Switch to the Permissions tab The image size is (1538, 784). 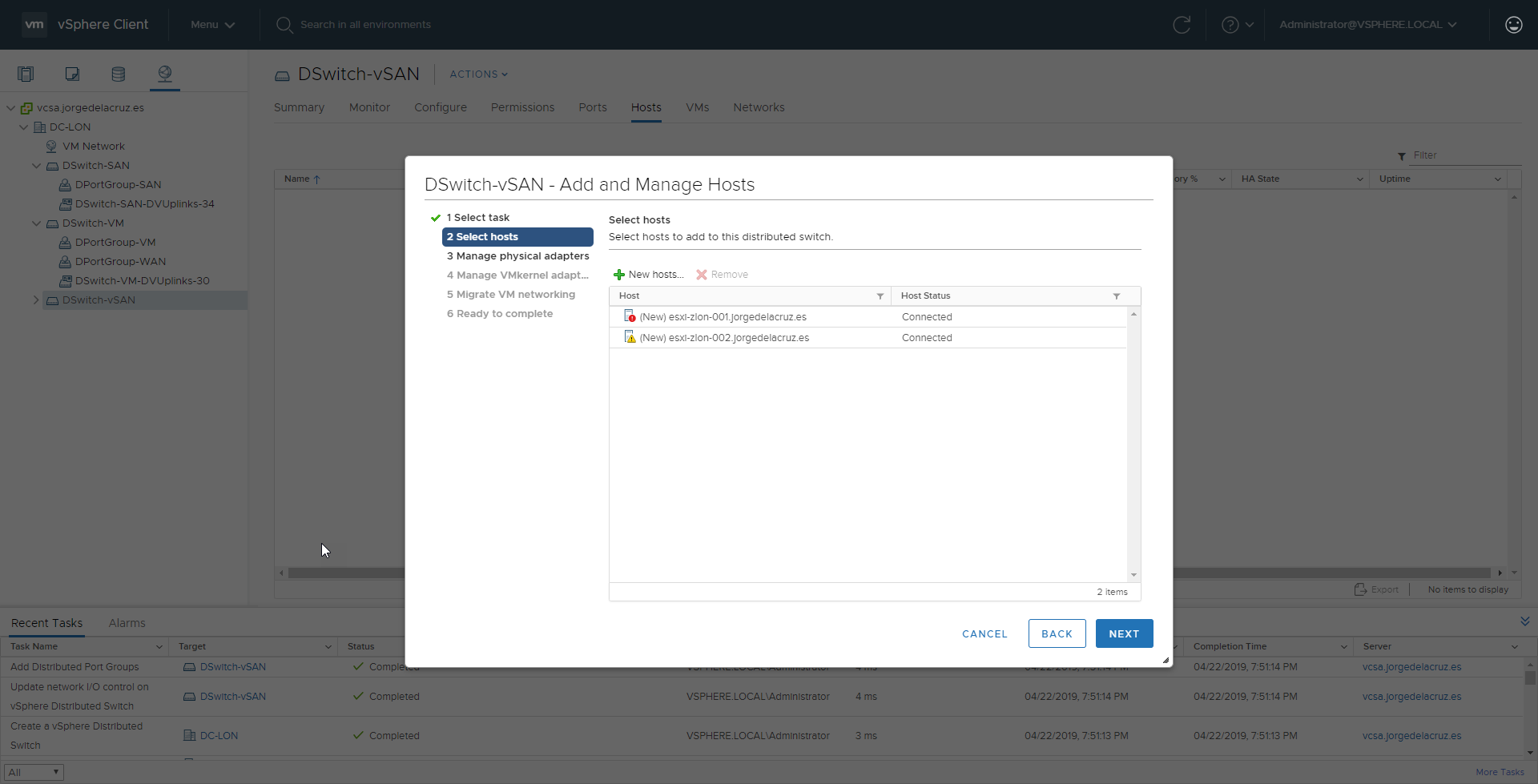tap(522, 107)
